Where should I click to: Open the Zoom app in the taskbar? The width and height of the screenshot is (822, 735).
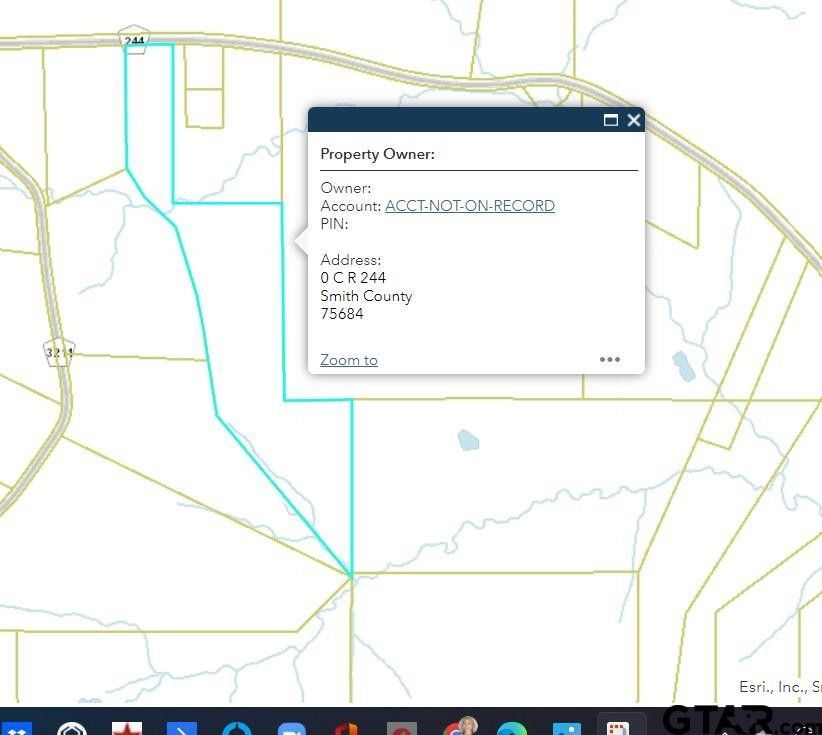click(291, 727)
